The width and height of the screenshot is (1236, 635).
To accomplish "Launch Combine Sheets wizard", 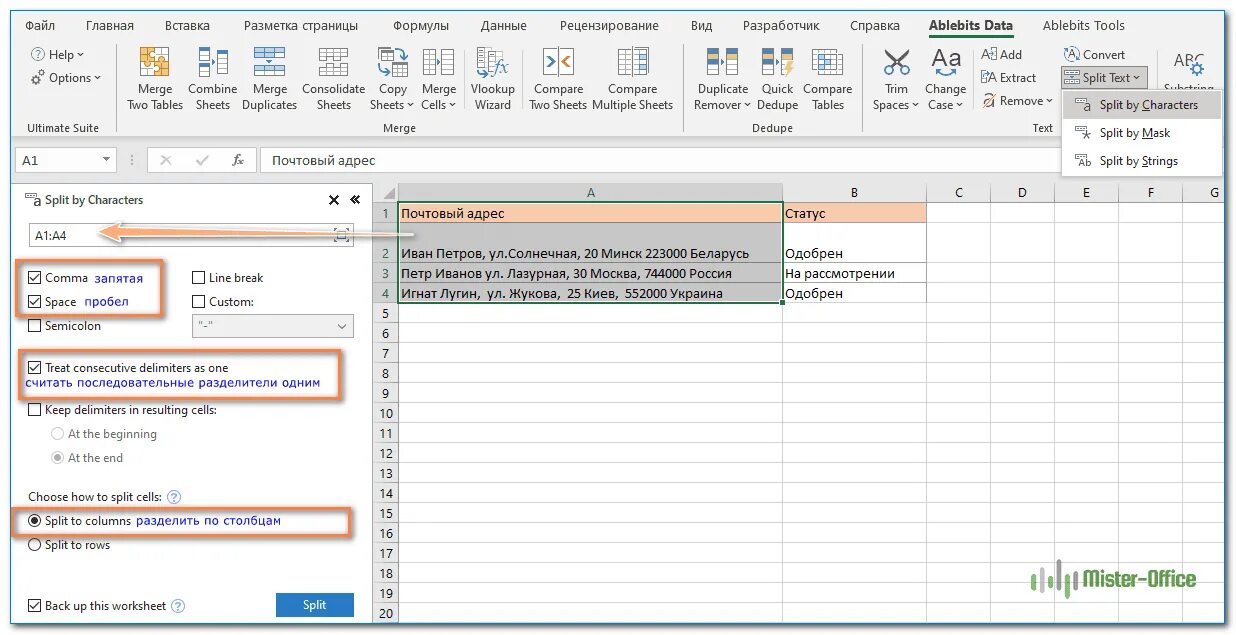I will [212, 78].
